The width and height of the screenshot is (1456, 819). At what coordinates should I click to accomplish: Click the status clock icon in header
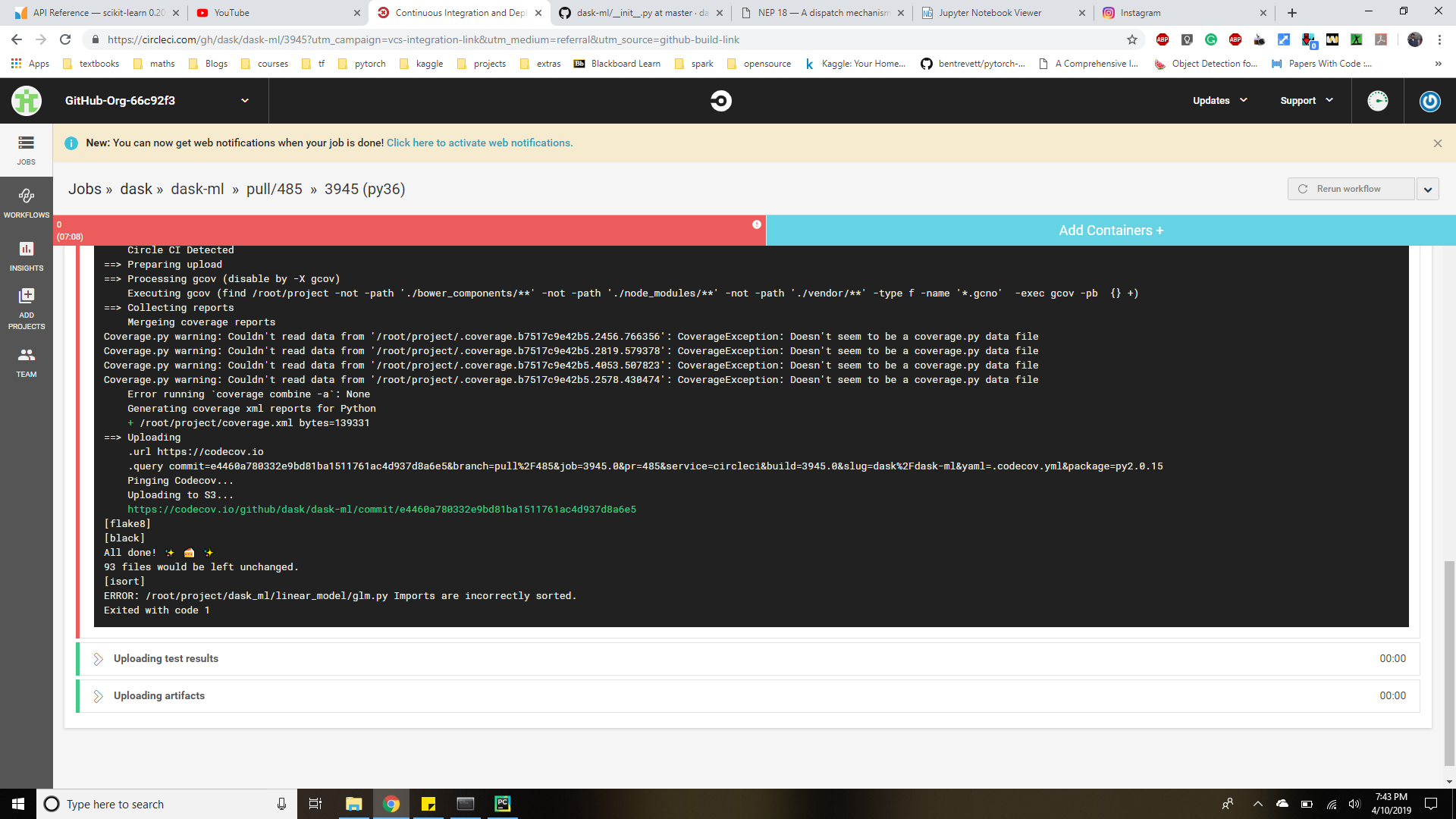pos(1377,100)
